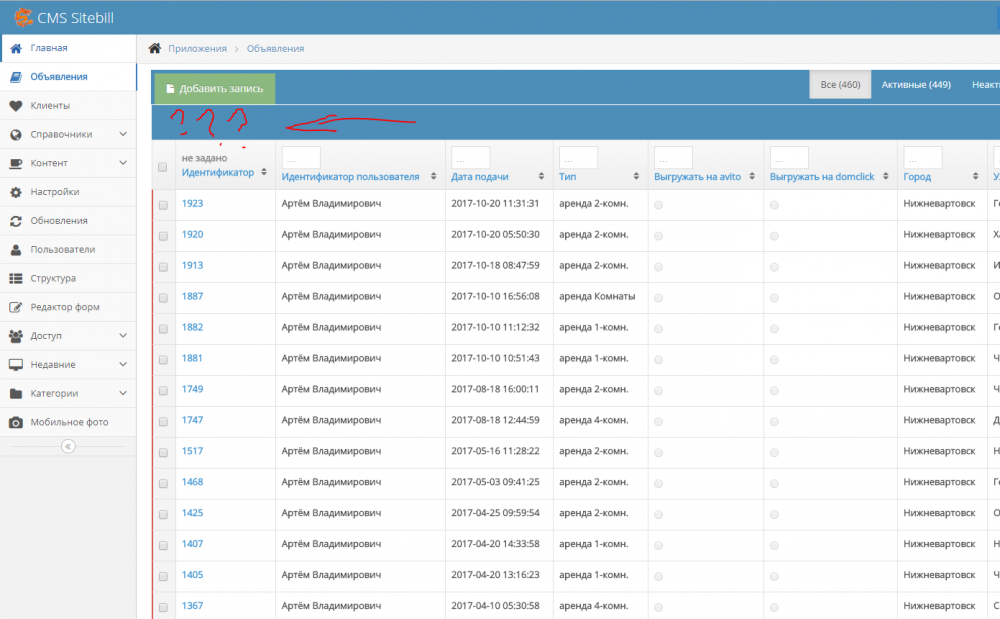Click the Редактор форм edit icon
Viewport: 1000px width, 619px height.
(x=16, y=308)
